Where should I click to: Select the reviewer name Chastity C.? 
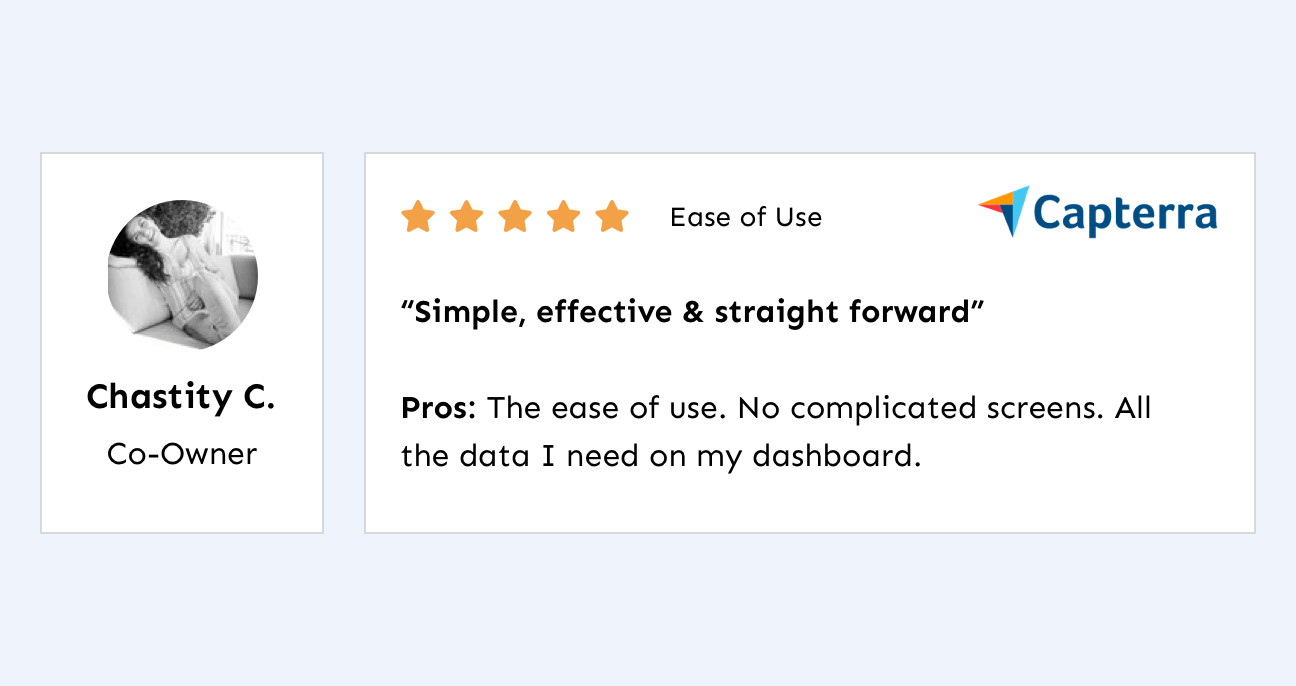181,397
